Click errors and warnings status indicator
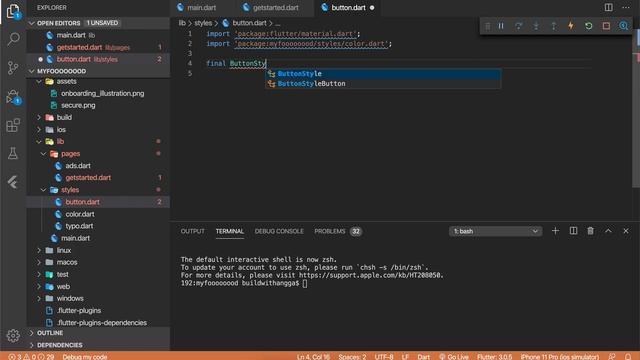The image size is (640, 360). 31,357
